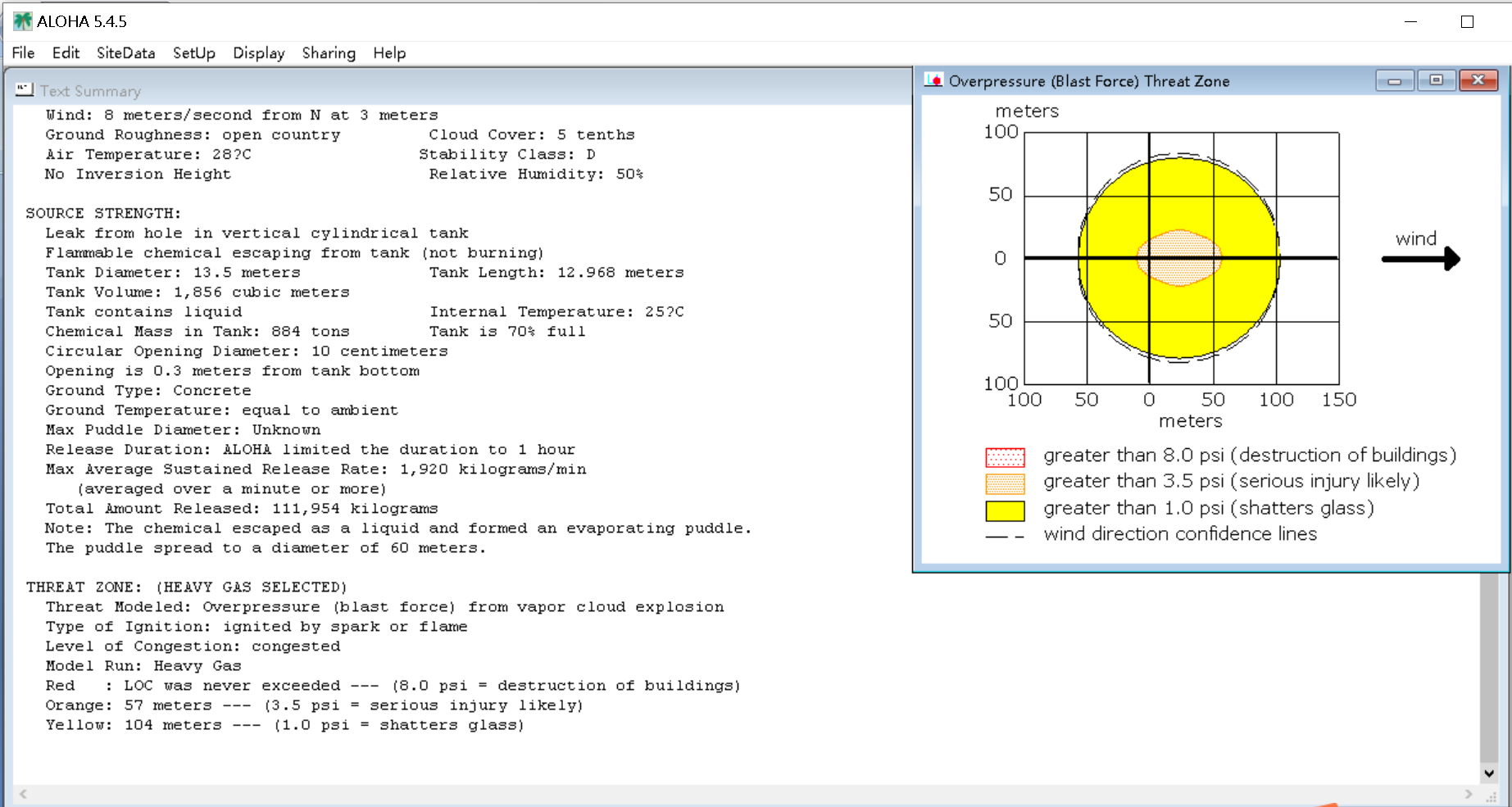
Task: Click the 'Ground Roughness: open country' text
Action: point(193,134)
